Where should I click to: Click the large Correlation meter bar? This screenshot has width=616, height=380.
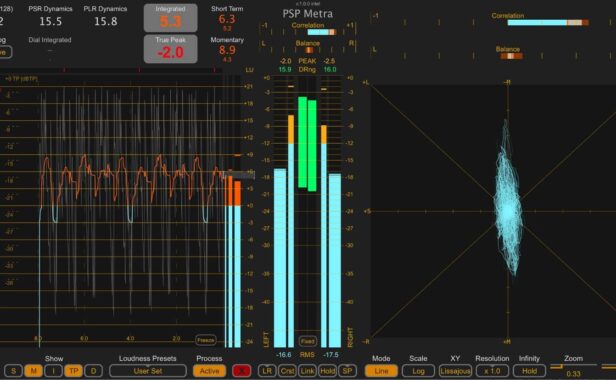click(x=548, y=23)
